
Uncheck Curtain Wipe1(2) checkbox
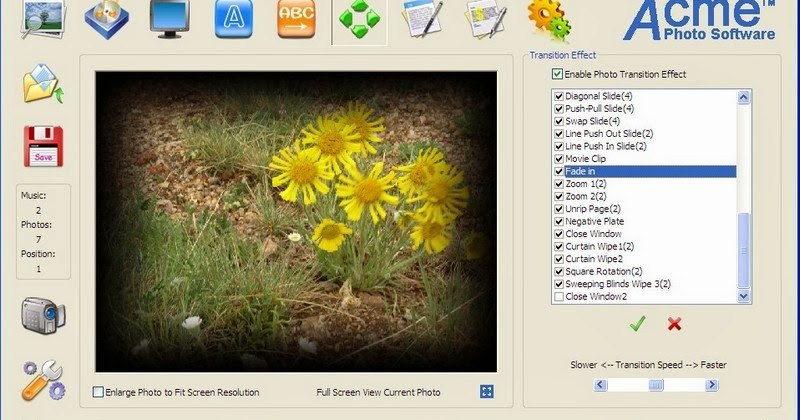click(x=559, y=246)
